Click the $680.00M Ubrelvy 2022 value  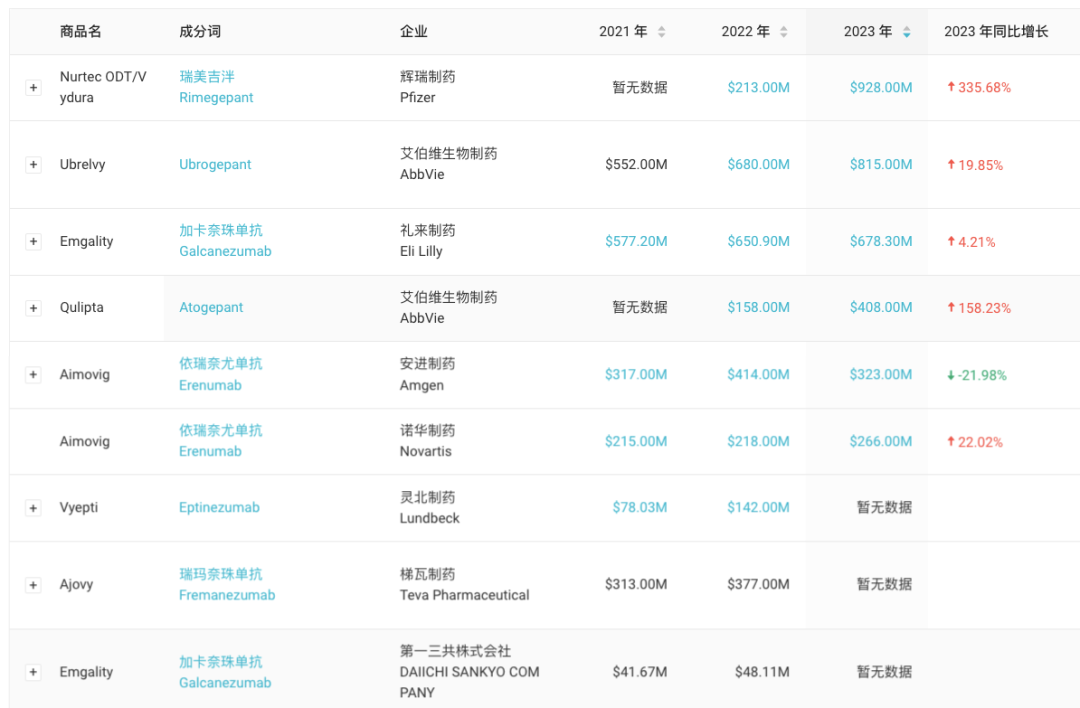point(758,165)
